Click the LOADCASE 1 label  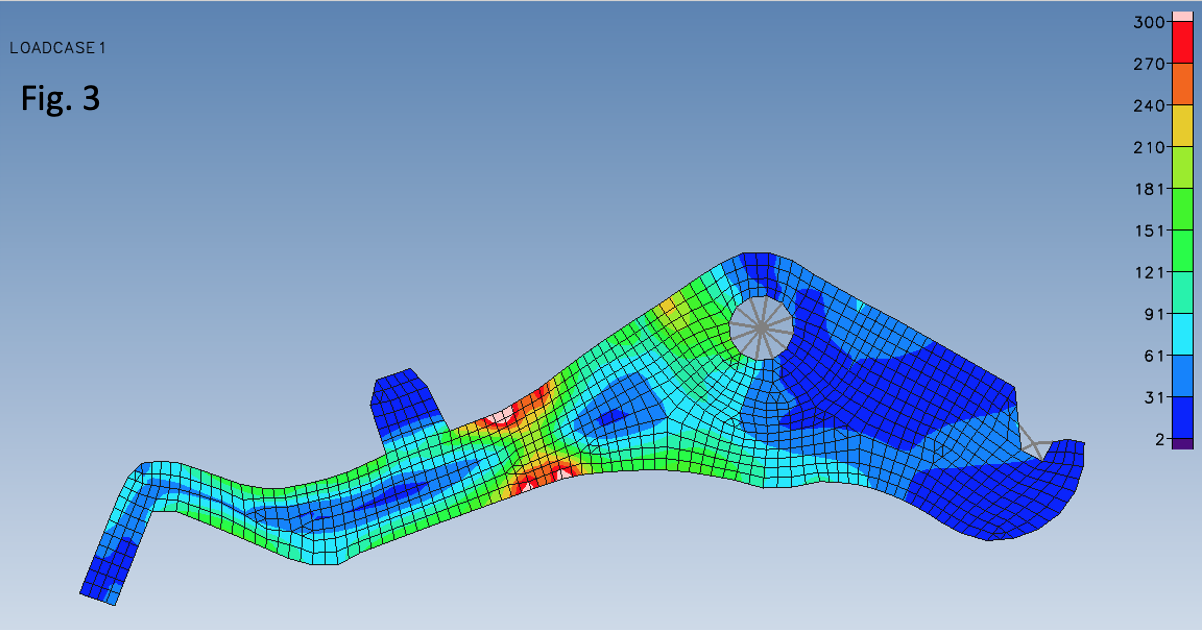(x=57, y=47)
